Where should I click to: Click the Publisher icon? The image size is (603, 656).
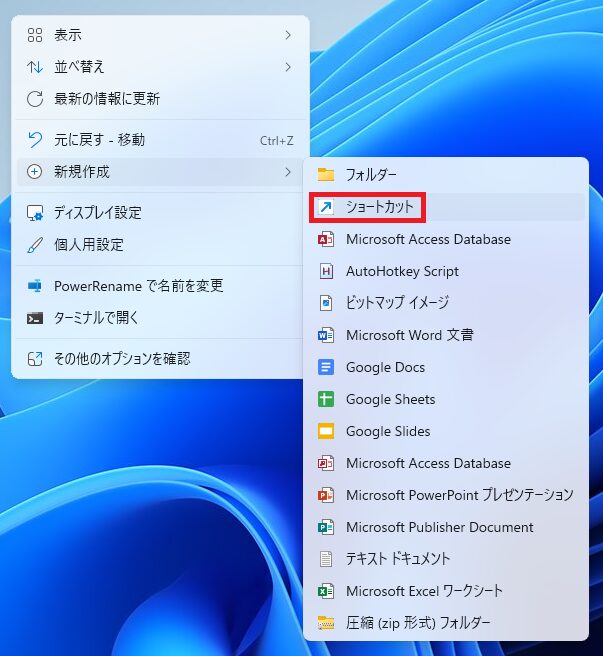[326, 527]
